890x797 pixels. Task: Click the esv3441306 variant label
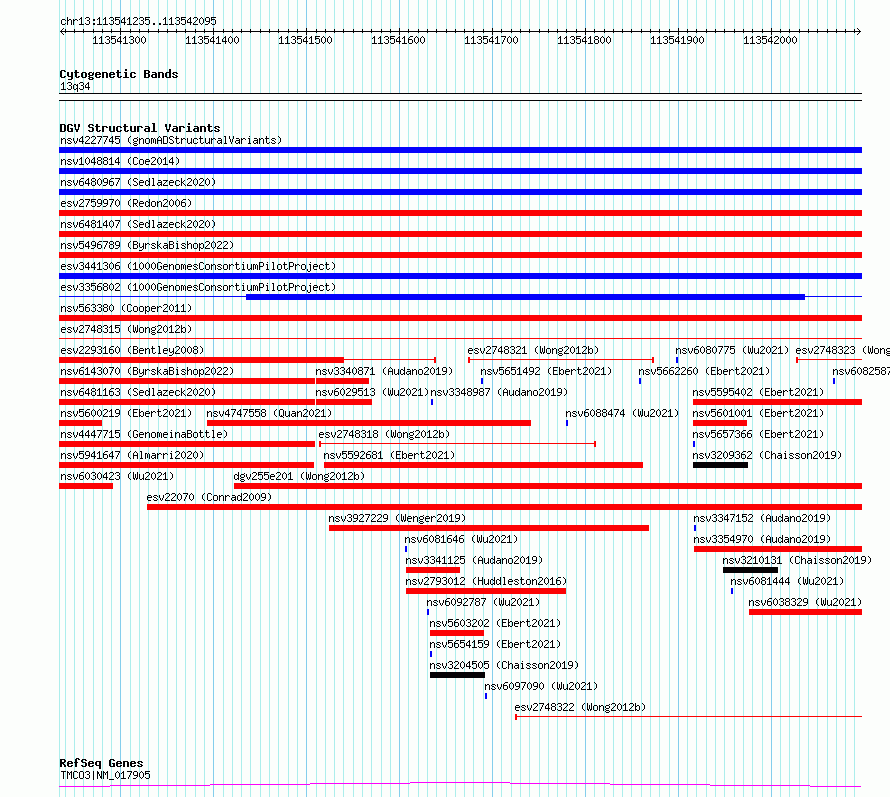click(x=198, y=266)
